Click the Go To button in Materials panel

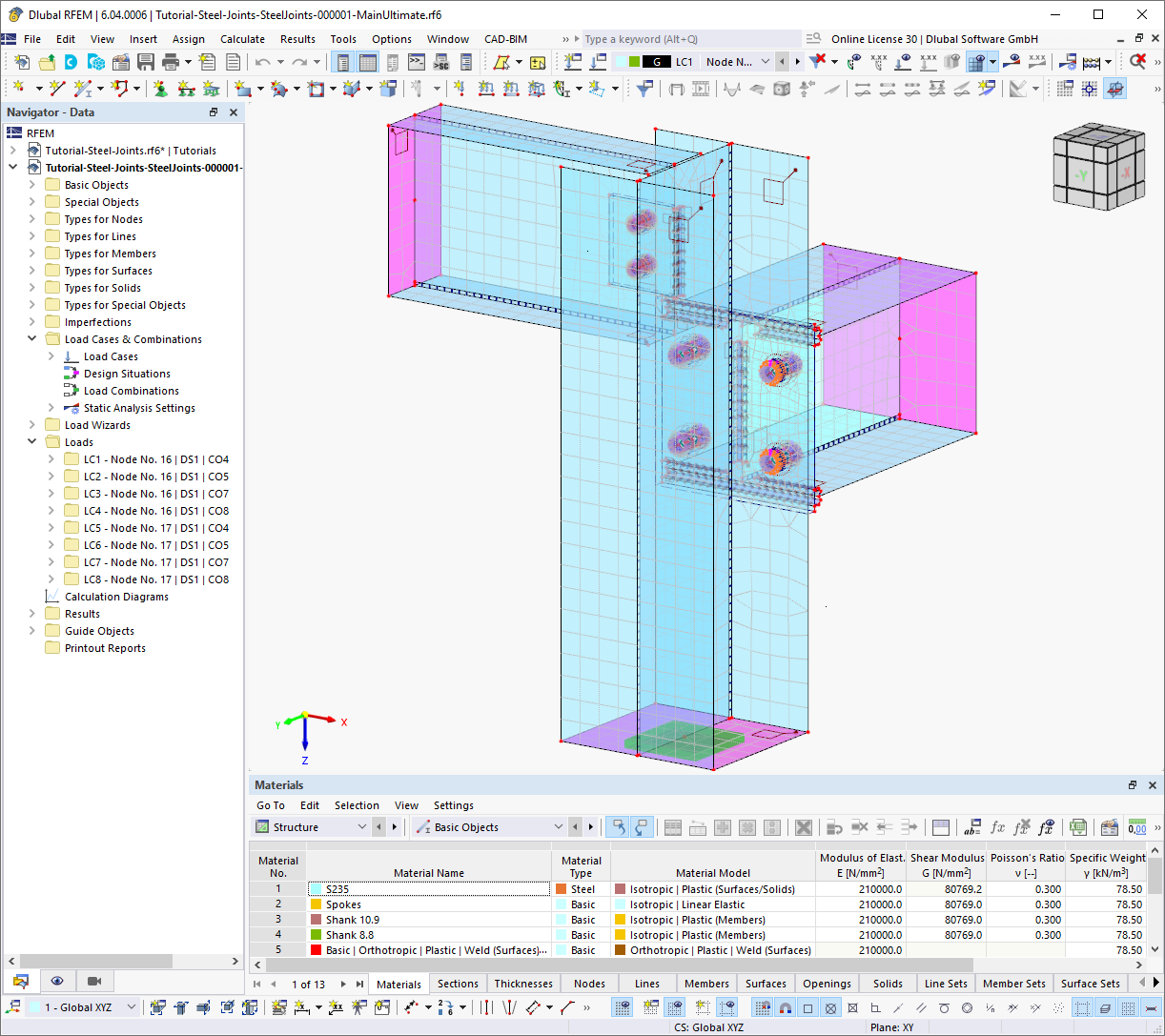click(270, 805)
